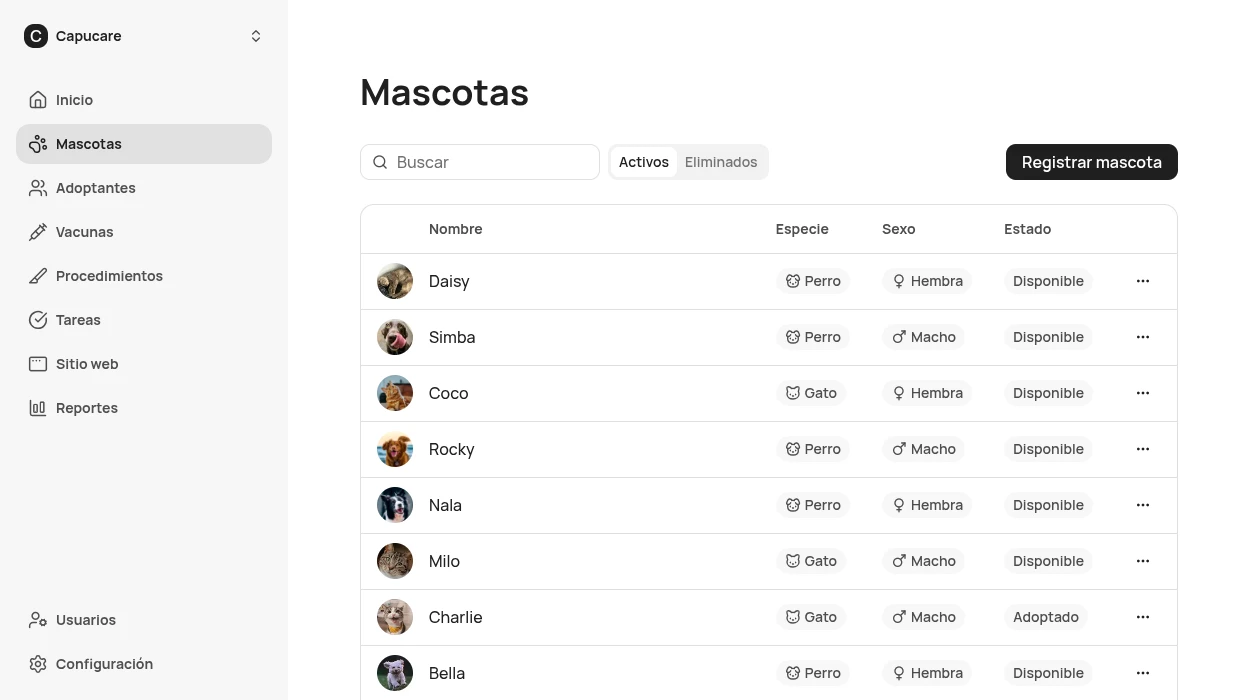The image size is (1250, 700).
Task: Select Mascotas in the sidebar
Action: 144,144
